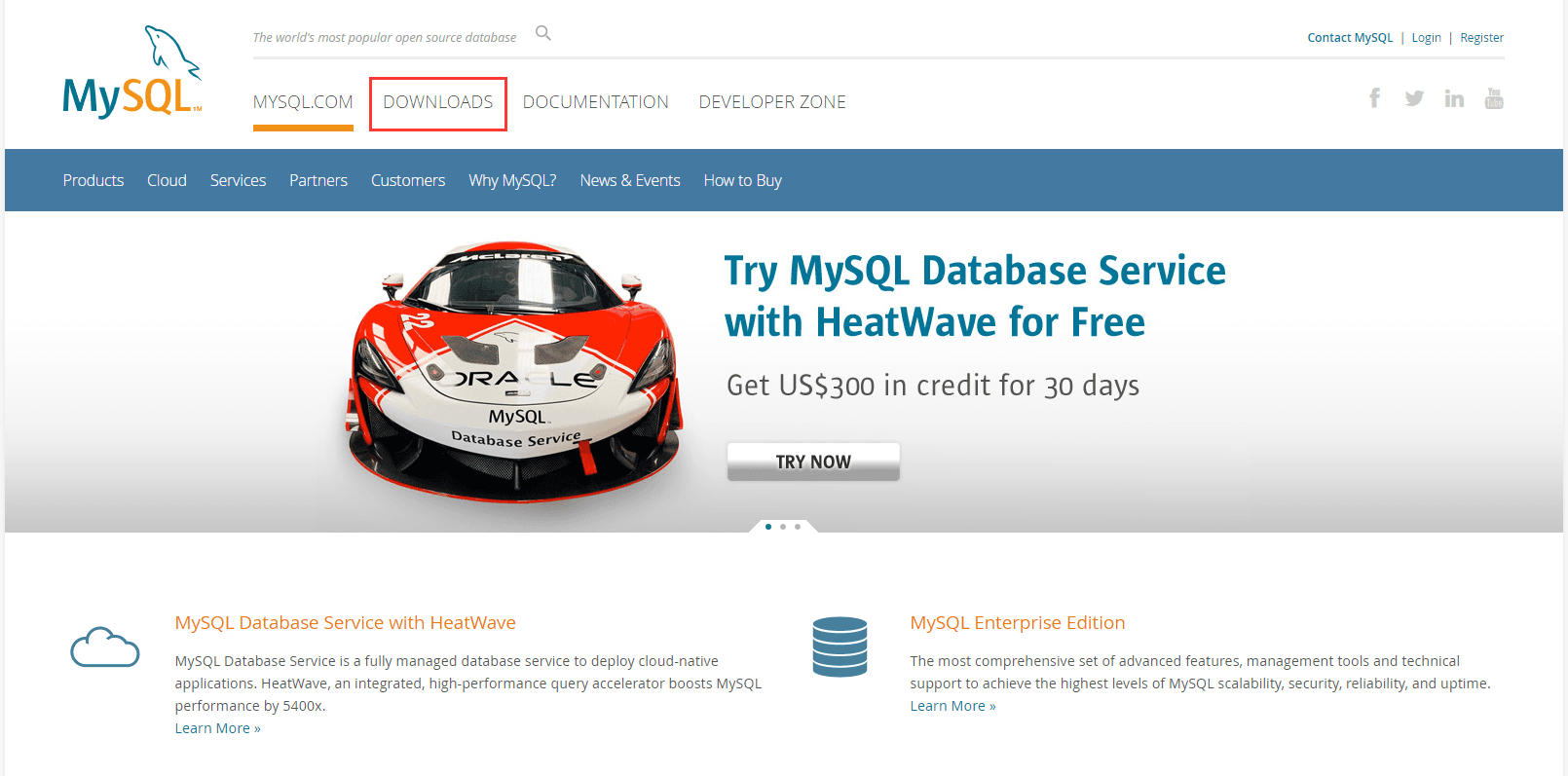Select Services in the blue navigation bar
This screenshot has width=1568, height=776.
point(238,180)
